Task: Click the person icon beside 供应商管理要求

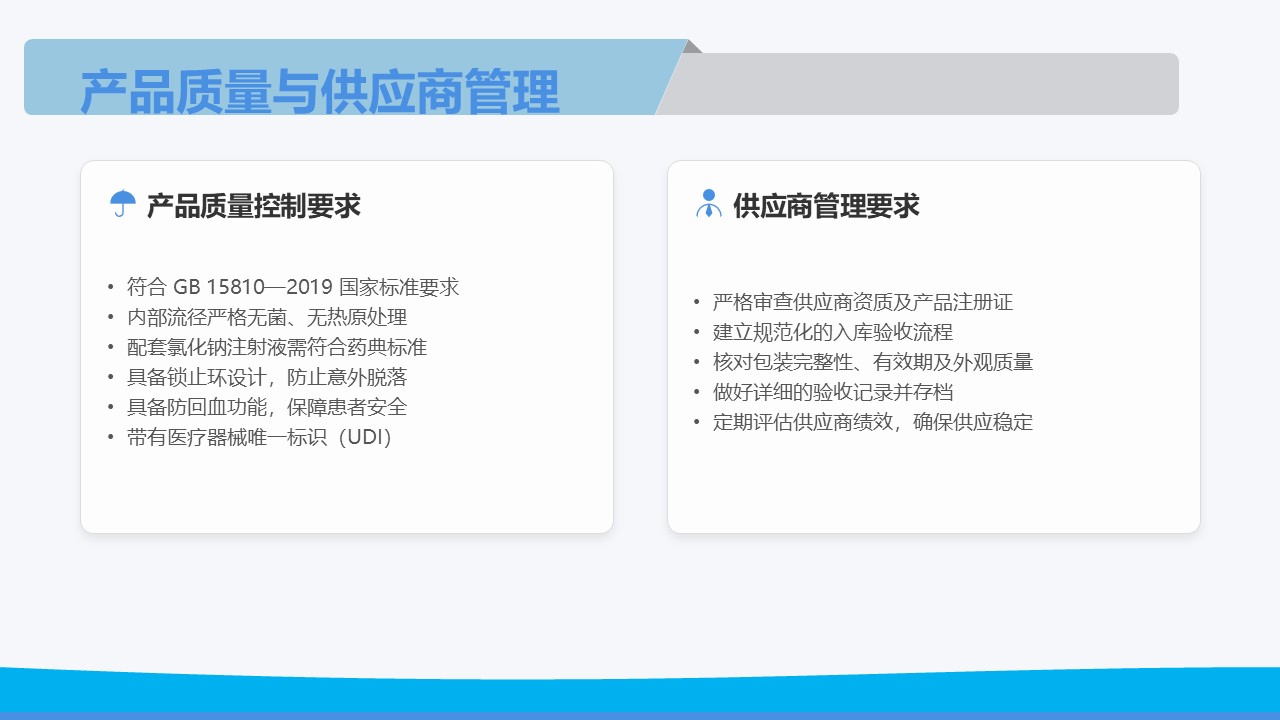Action: point(708,204)
